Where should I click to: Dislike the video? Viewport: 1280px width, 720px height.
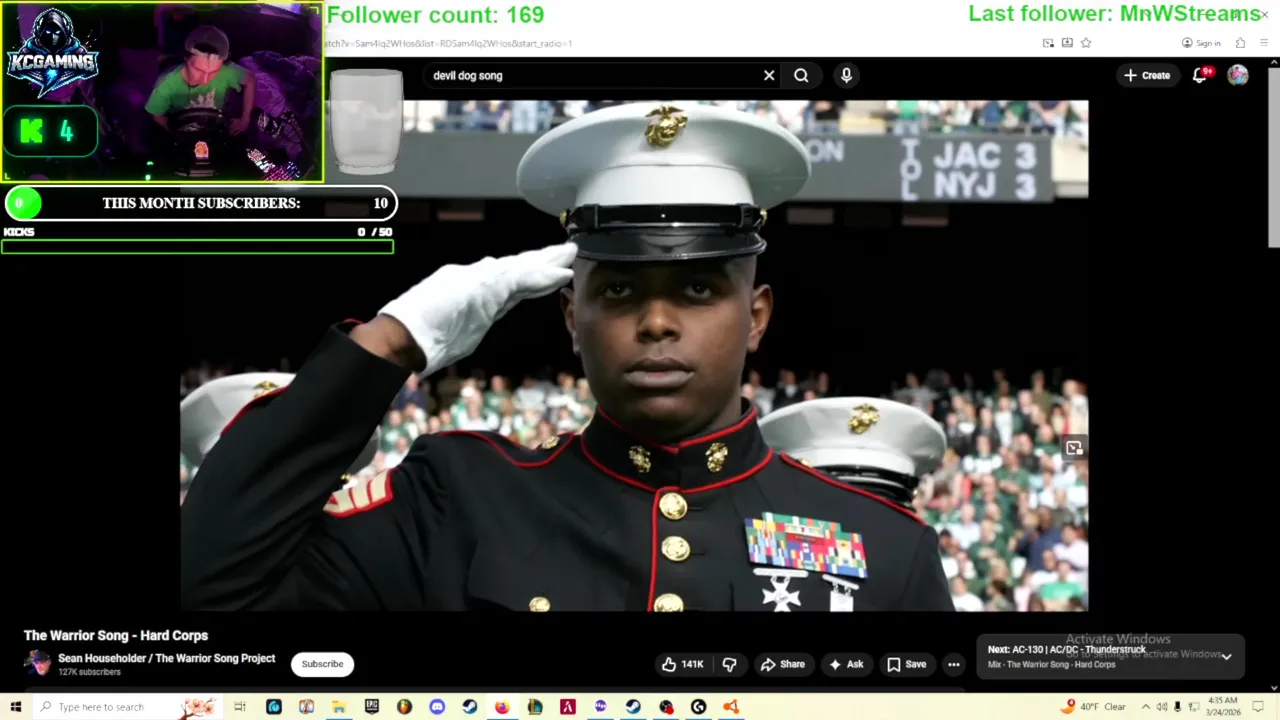[x=729, y=664]
